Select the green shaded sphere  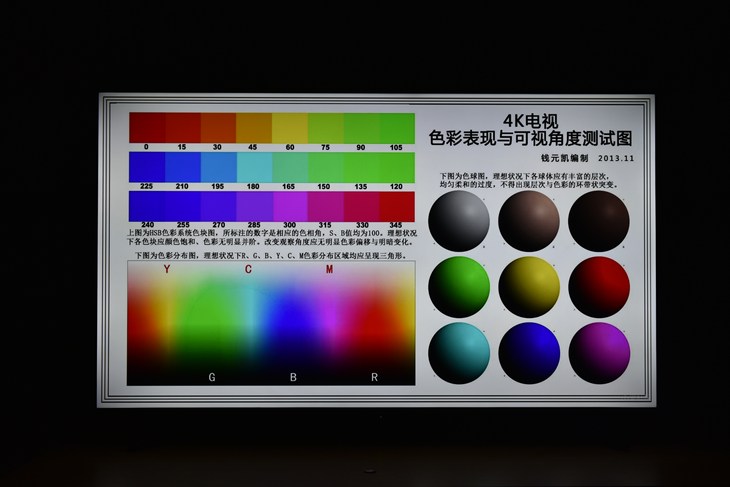459,287
